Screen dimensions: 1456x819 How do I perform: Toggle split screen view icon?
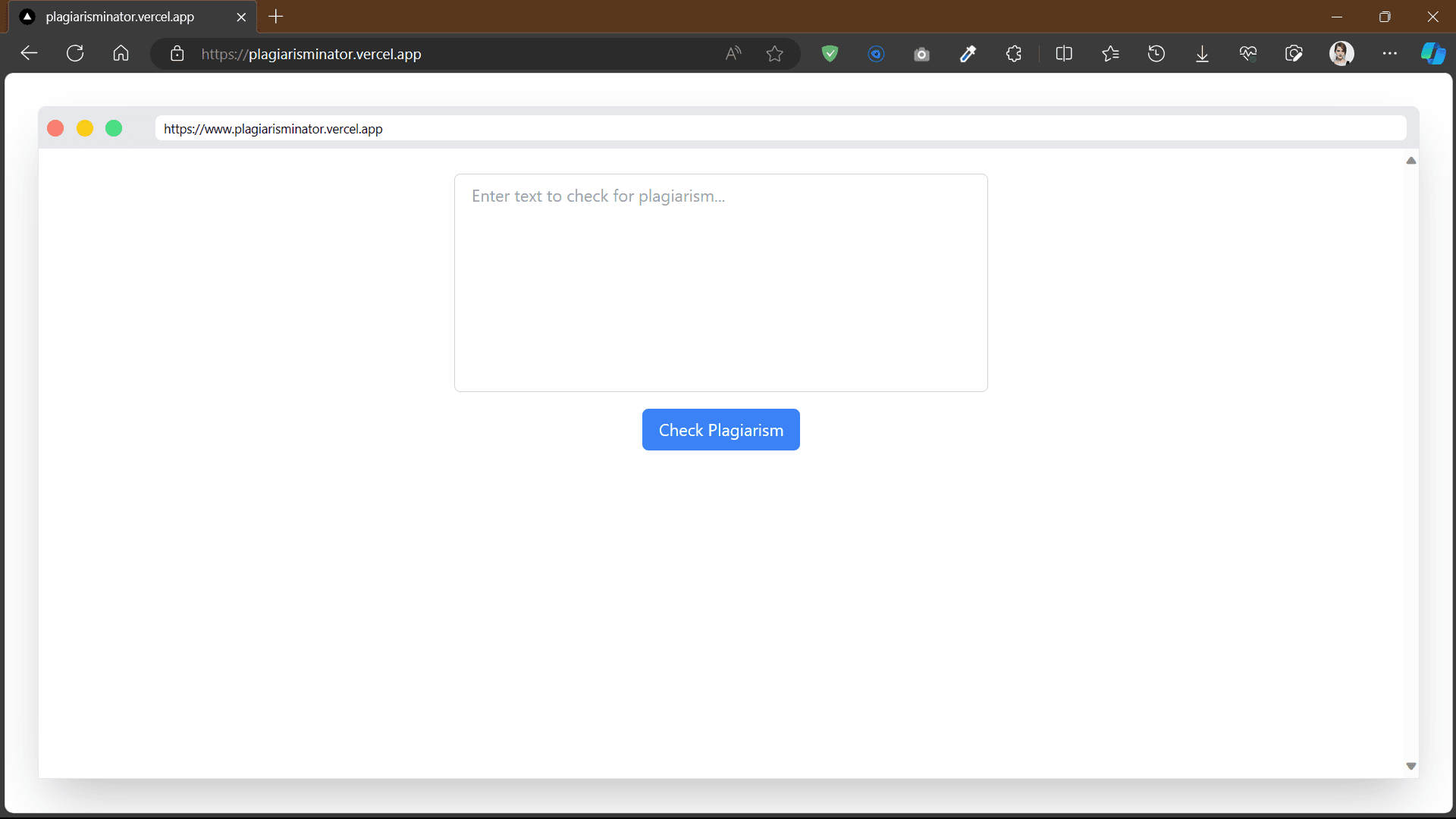coord(1064,54)
